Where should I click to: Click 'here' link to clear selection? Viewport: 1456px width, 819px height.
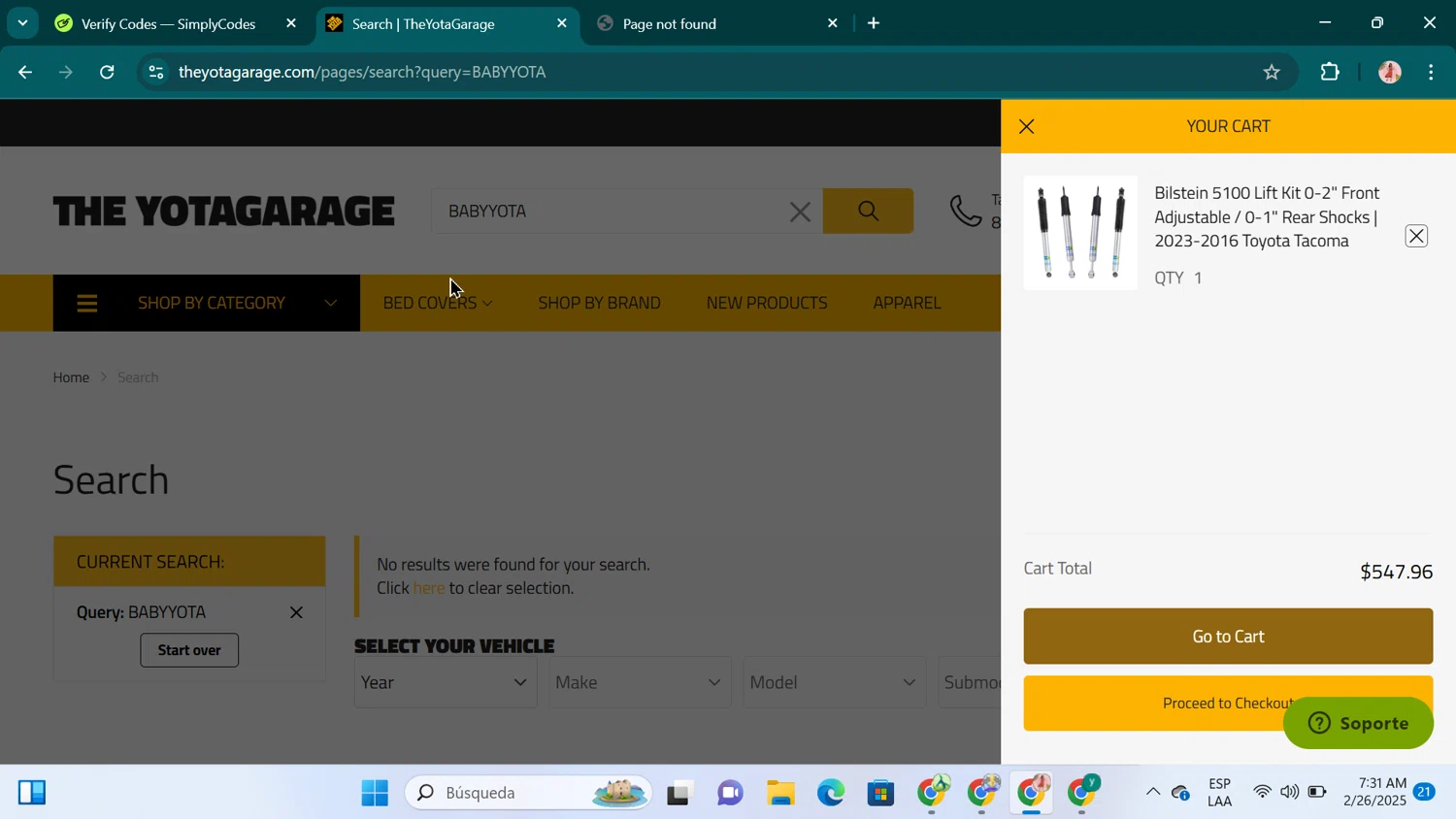[x=429, y=588]
